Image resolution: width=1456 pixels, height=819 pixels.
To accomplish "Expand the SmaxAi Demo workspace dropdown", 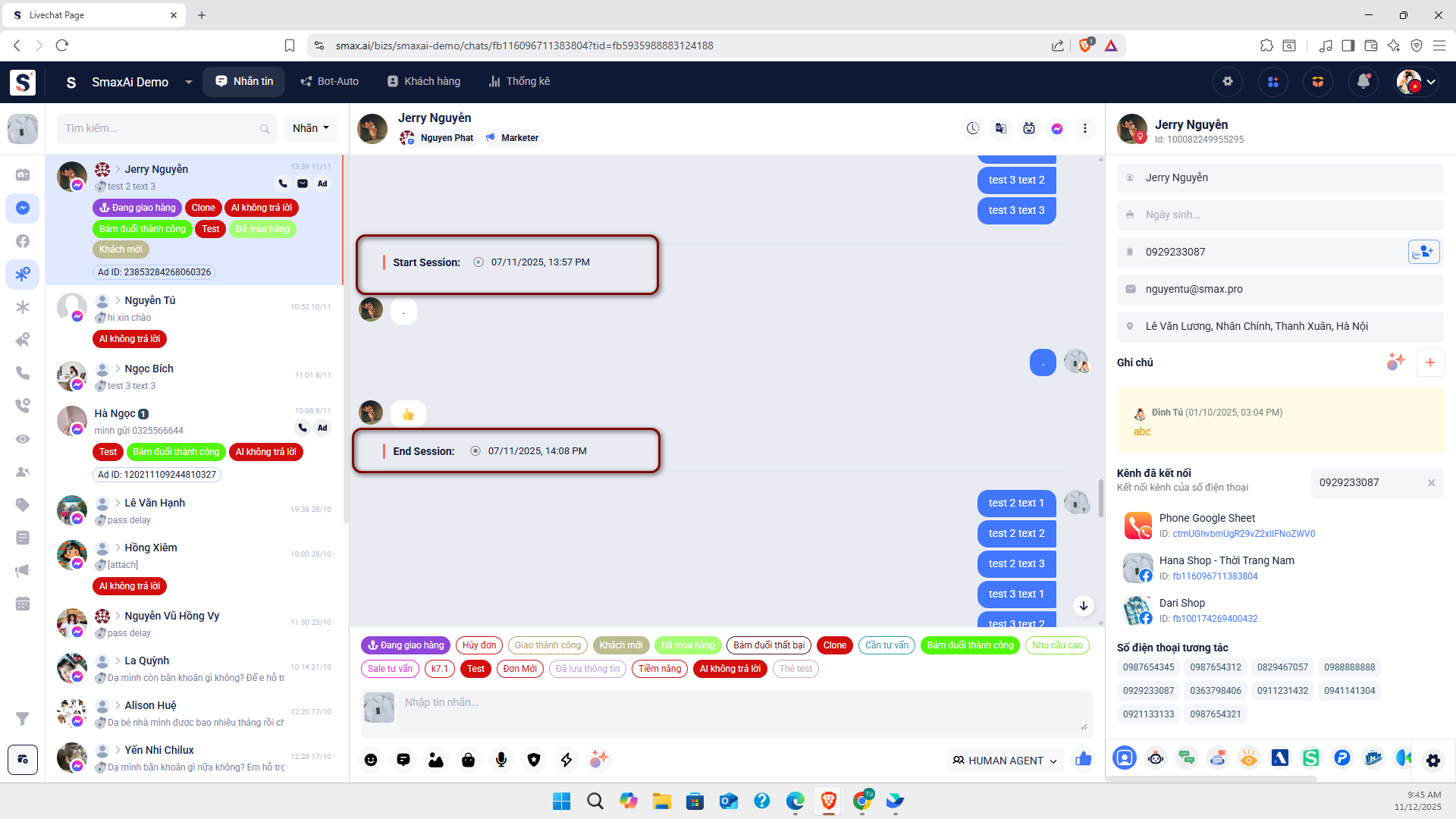I will coord(188,82).
